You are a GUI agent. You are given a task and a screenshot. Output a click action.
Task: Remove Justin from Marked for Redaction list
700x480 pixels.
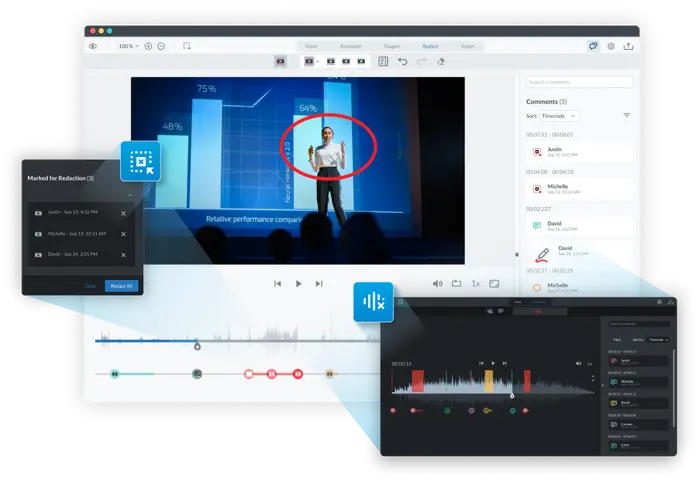(123, 213)
